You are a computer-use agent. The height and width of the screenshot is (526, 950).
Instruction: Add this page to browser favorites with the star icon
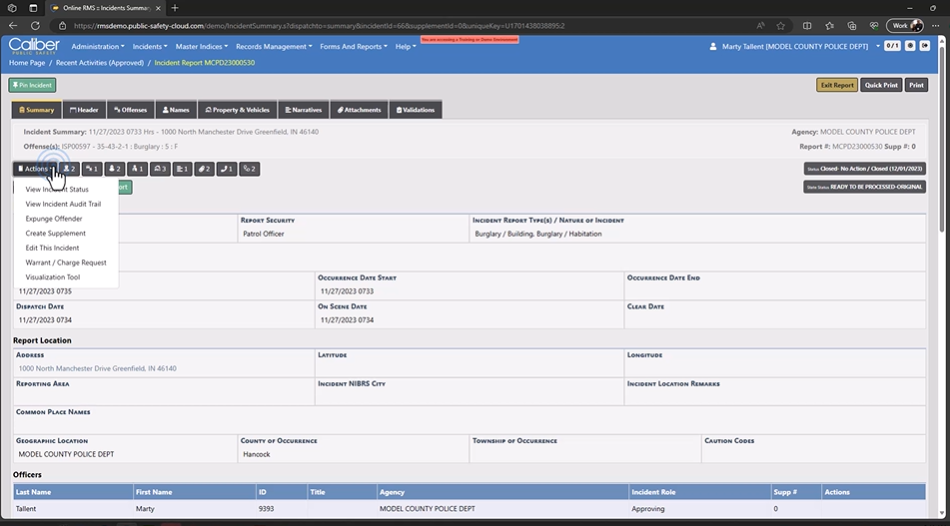(780, 25)
